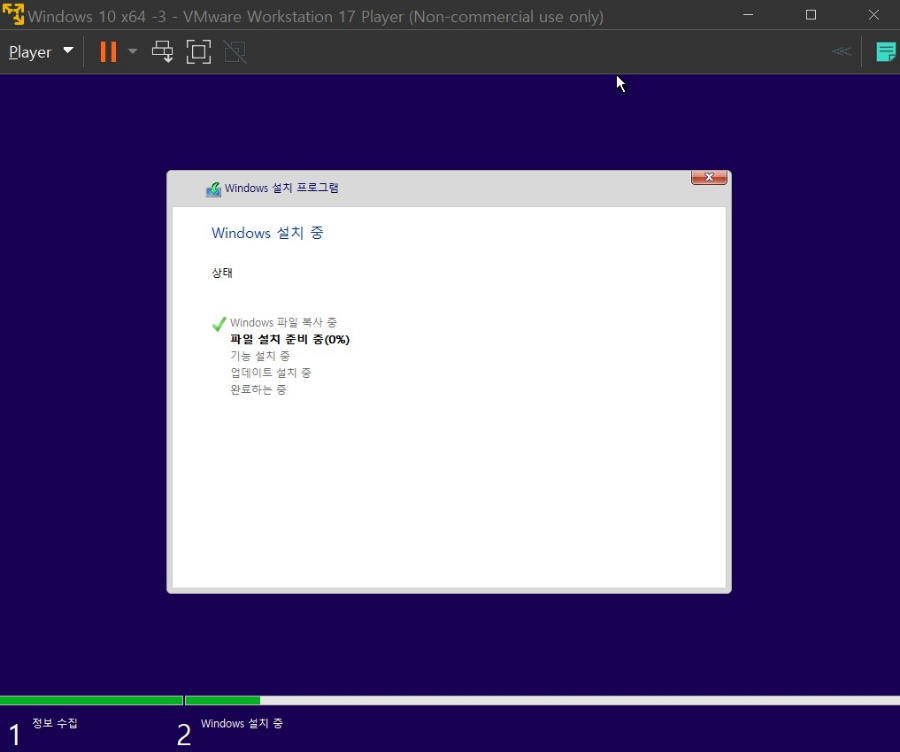The image size is (900, 752).
Task: Collapse the toolbar with double chevron
Action: coord(841,52)
